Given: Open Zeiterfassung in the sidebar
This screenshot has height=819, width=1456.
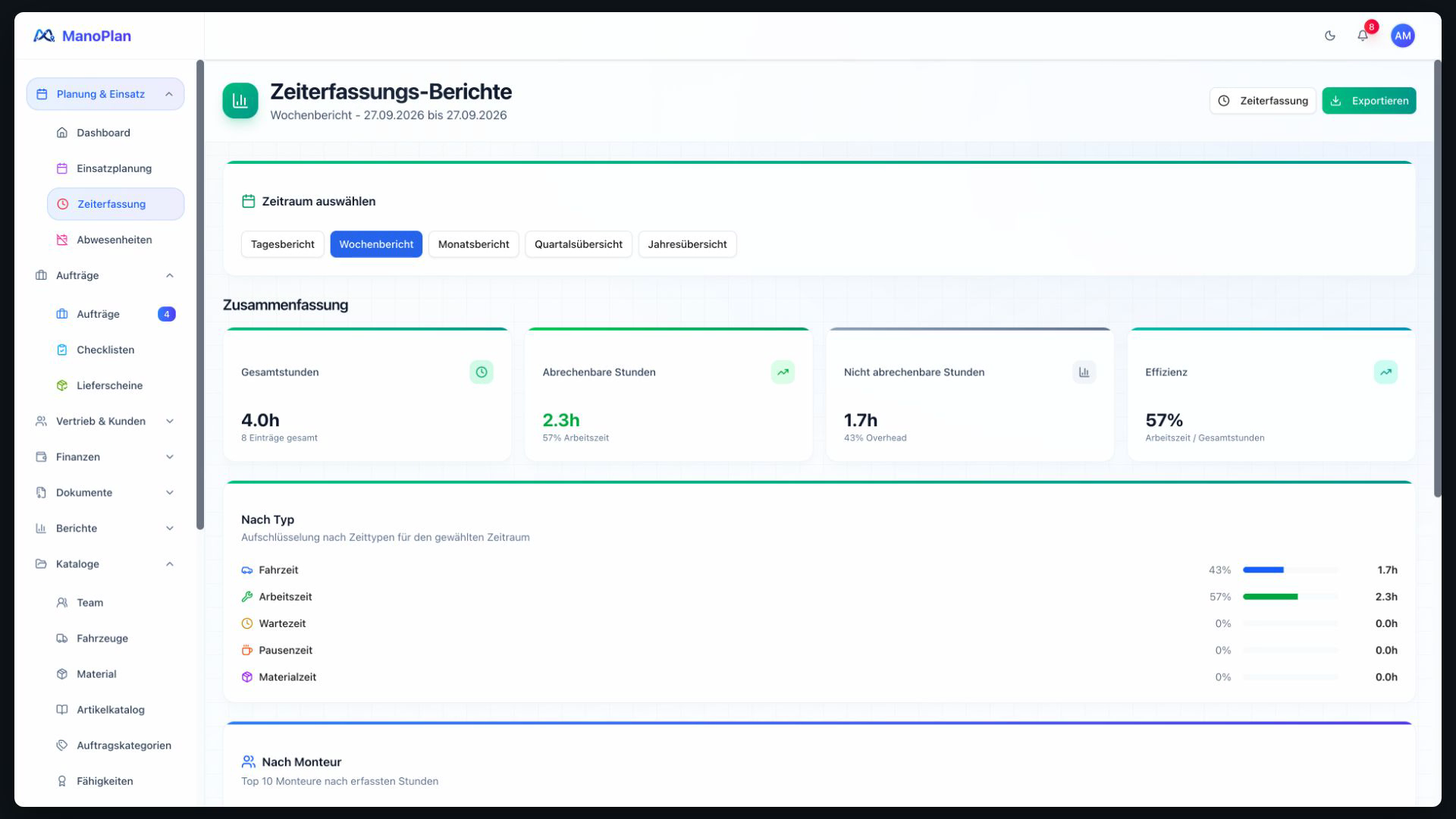Looking at the screenshot, I should coord(115,204).
